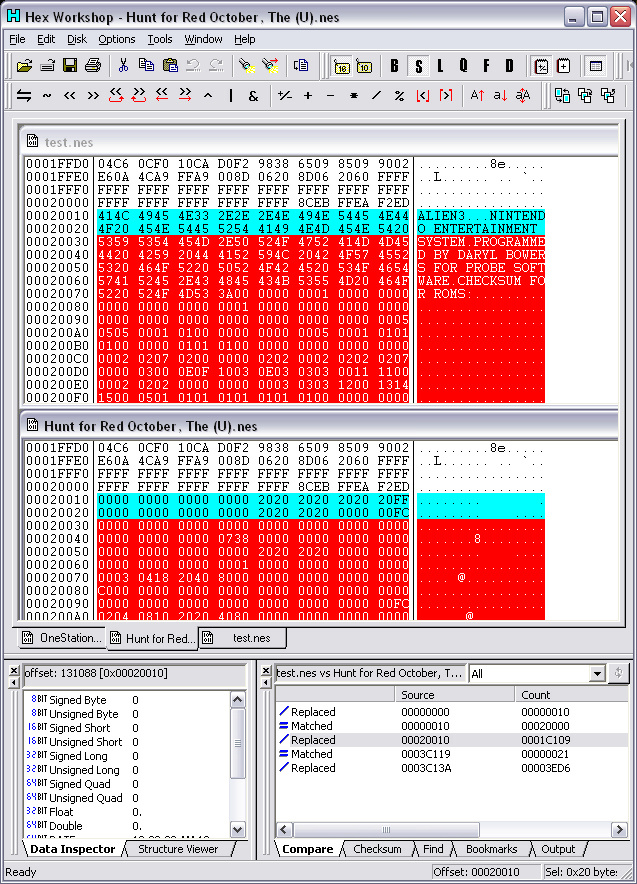Select Matched row at source 0003C119

[x=452, y=754]
